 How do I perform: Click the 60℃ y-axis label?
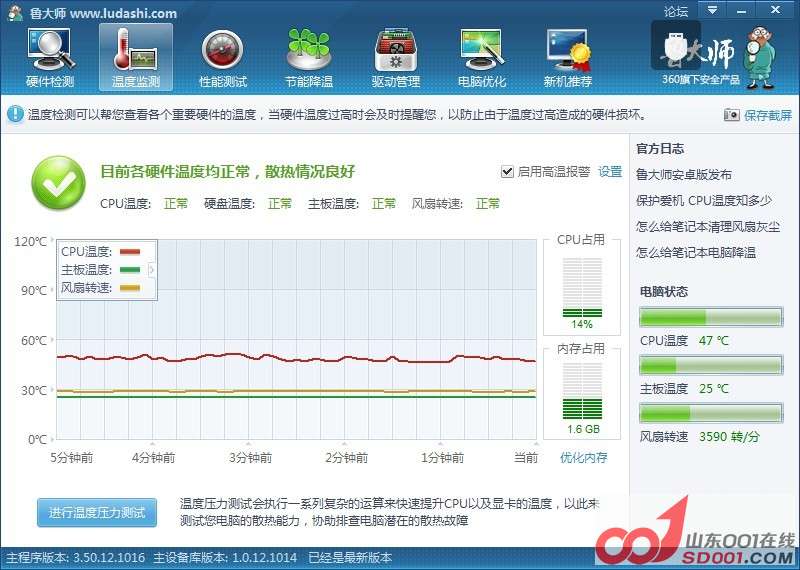(x=34, y=340)
